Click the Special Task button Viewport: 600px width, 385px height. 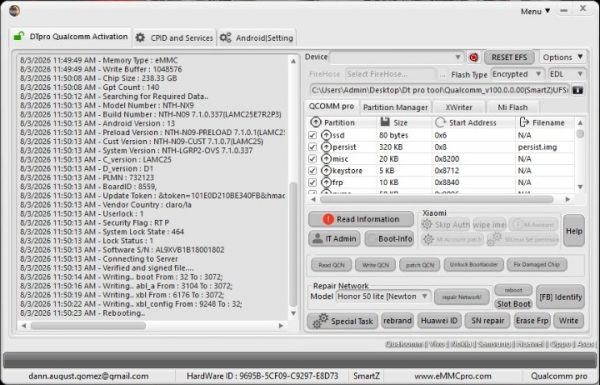(x=342, y=321)
